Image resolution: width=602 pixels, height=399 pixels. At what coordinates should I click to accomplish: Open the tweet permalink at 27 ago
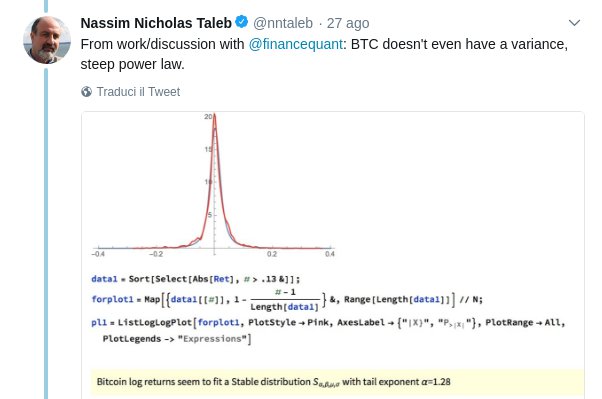coord(348,23)
